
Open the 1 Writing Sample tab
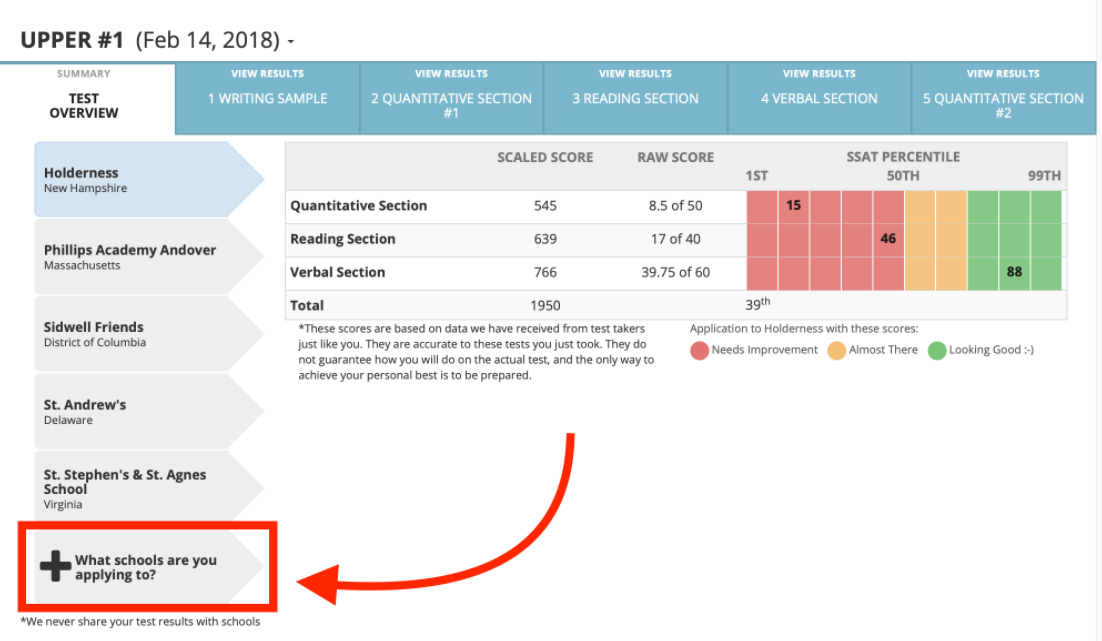(x=268, y=98)
